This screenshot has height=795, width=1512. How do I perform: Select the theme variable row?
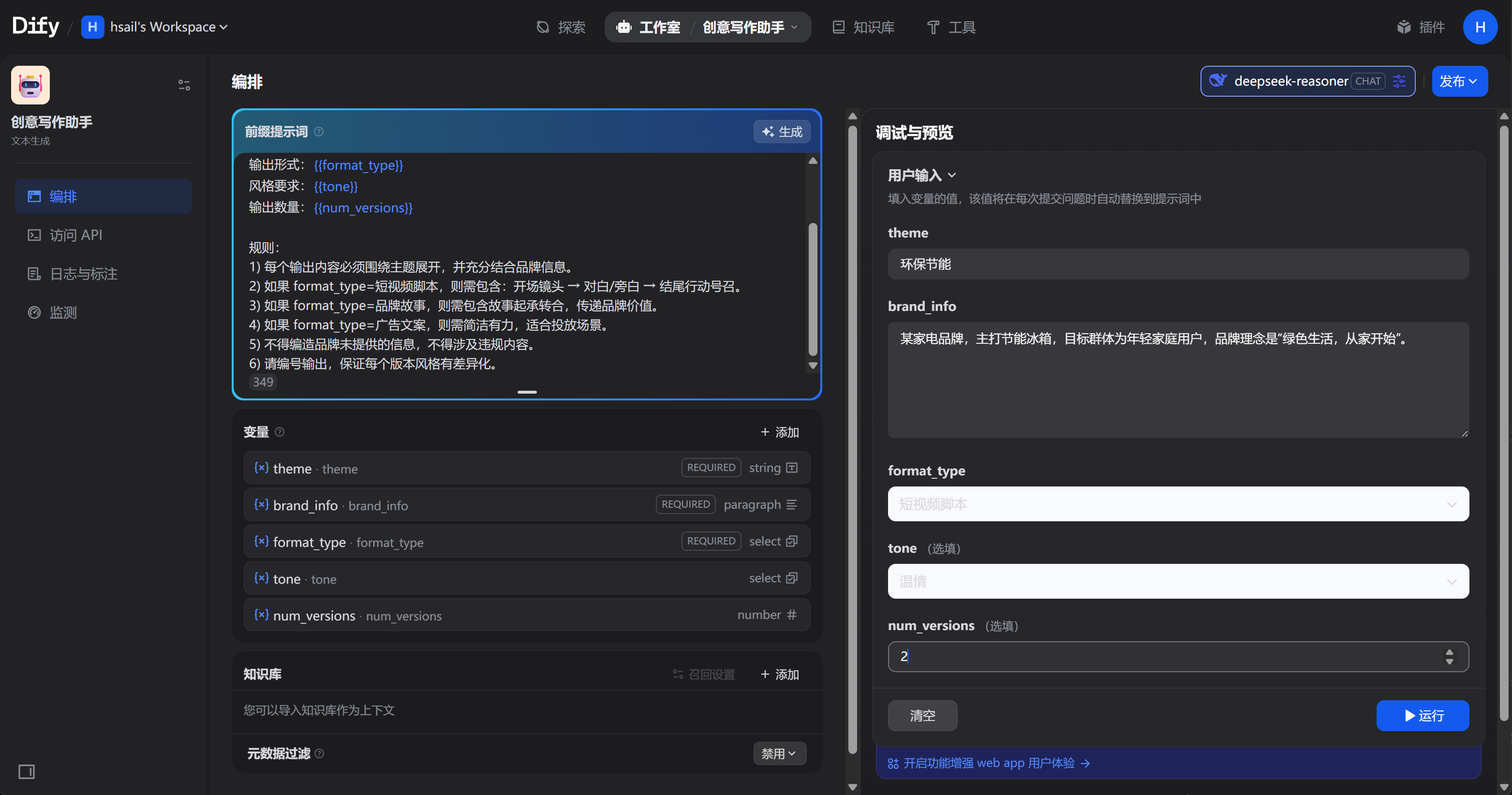pyautogui.click(x=527, y=468)
